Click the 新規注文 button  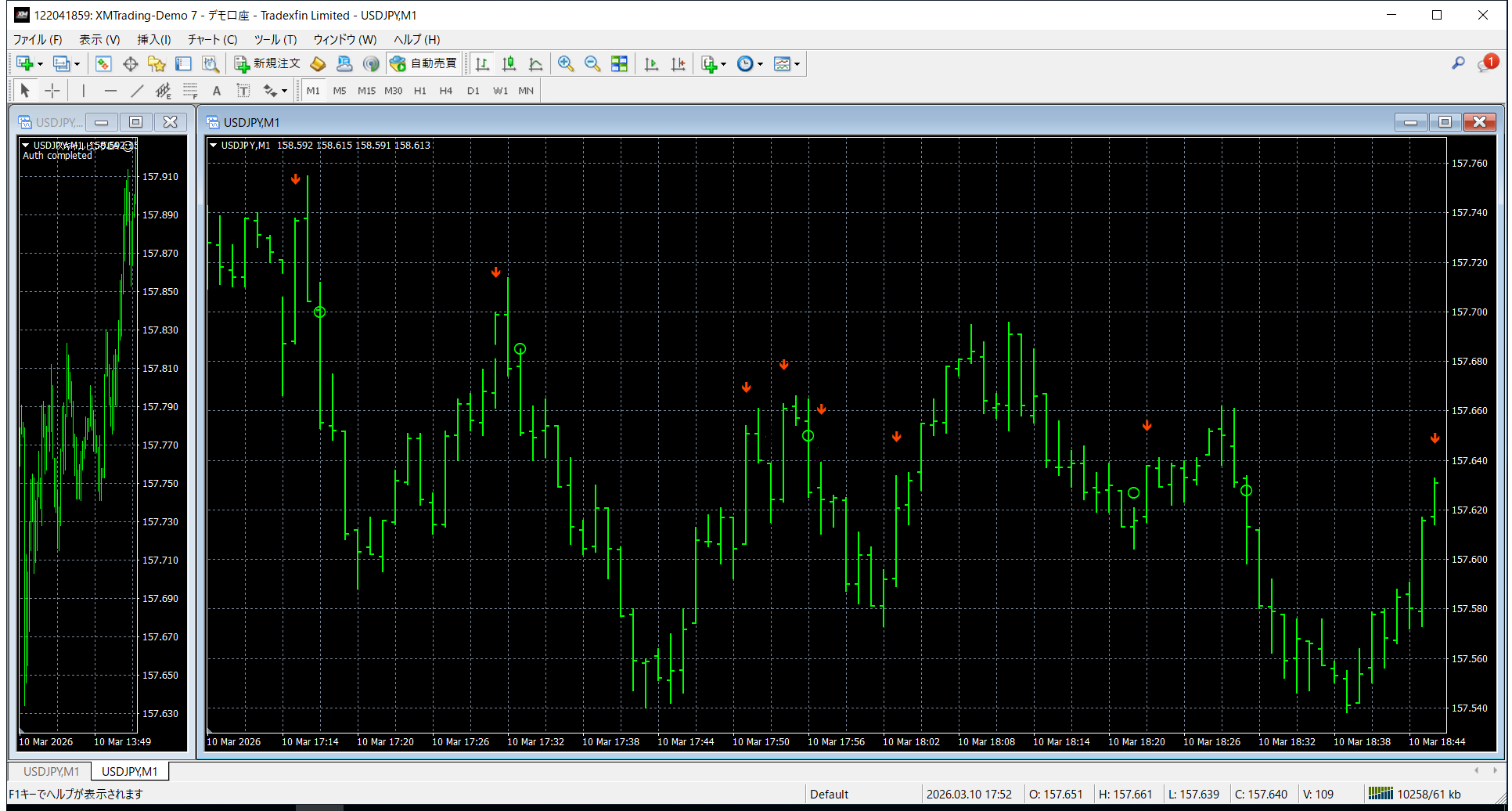pyautogui.click(x=269, y=63)
